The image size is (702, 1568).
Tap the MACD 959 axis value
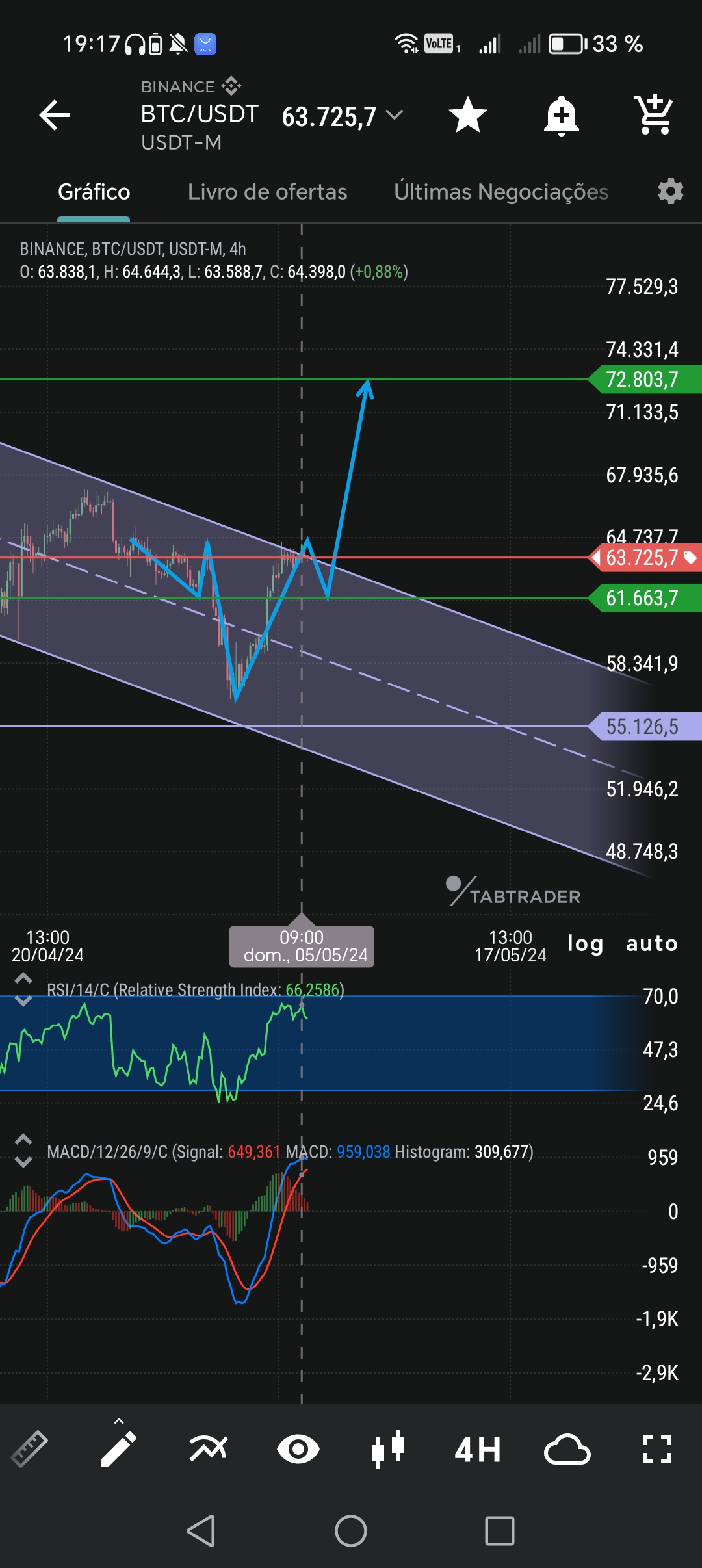click(x=662, y=1157)
